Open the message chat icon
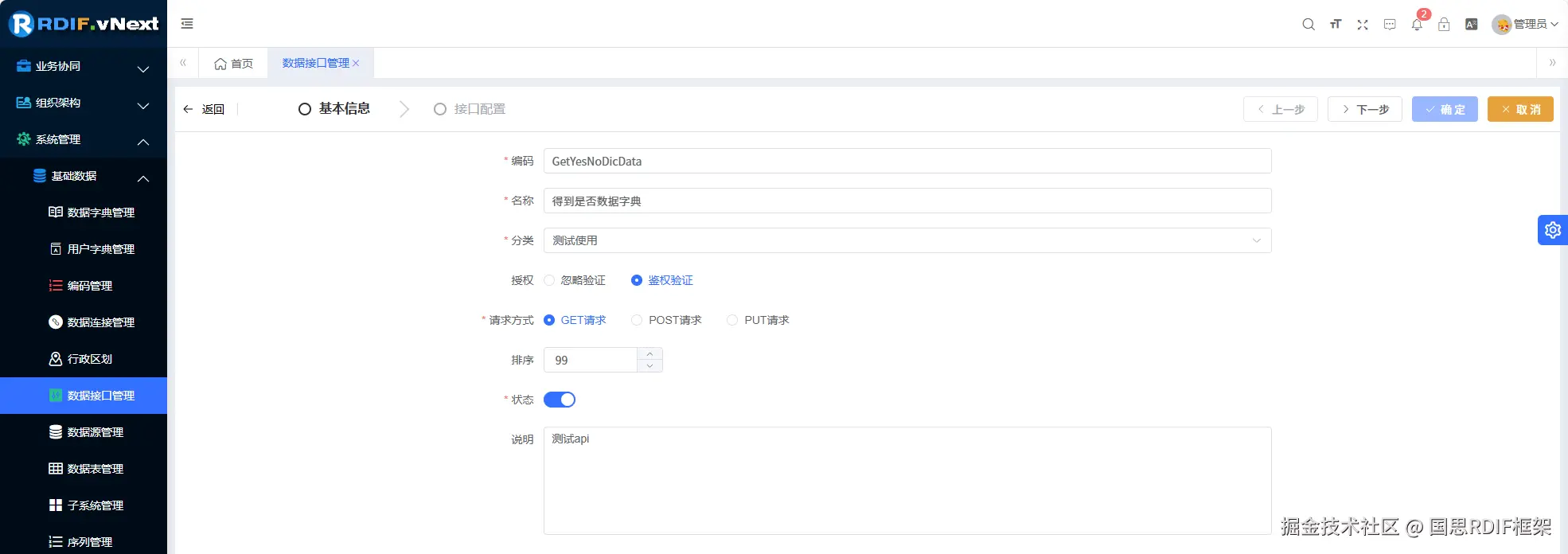The height and width of the screenshot is (554, 1568). click(1390, 25)
